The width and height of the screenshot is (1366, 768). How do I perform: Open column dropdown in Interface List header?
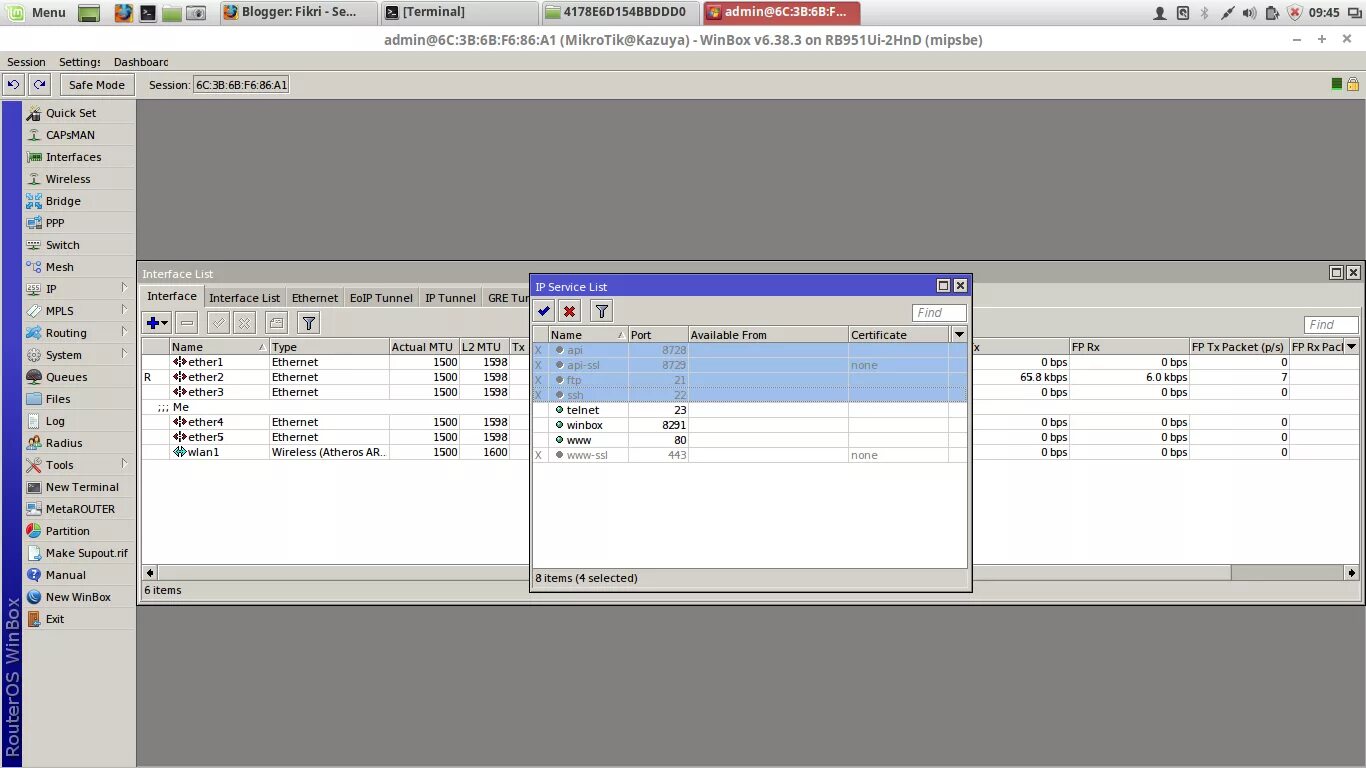point(1351,347)
